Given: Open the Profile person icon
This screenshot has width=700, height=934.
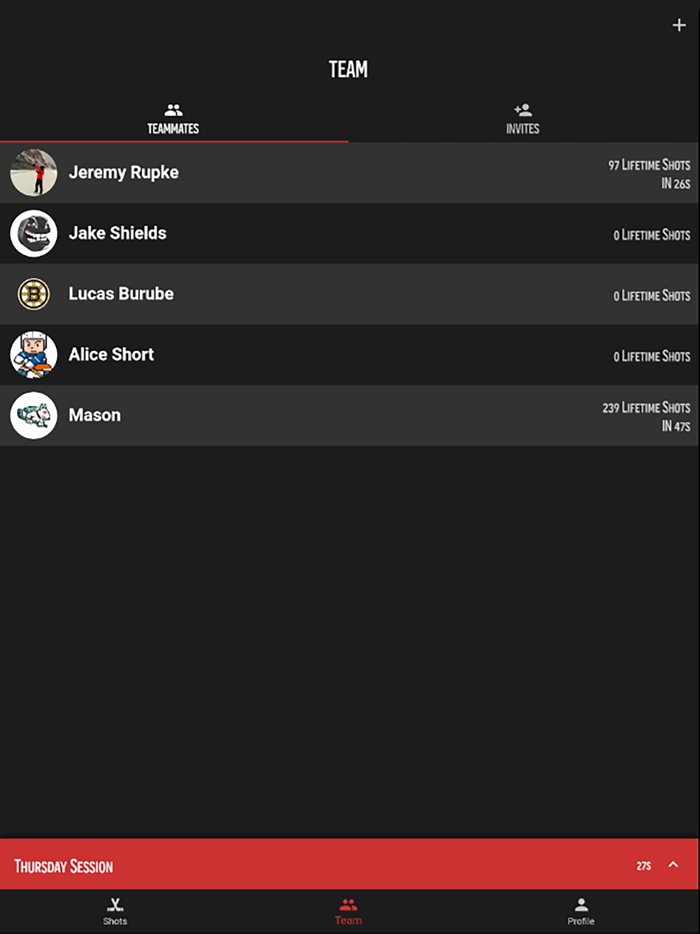Looking at the screenshot, I should tap(581, 905).
